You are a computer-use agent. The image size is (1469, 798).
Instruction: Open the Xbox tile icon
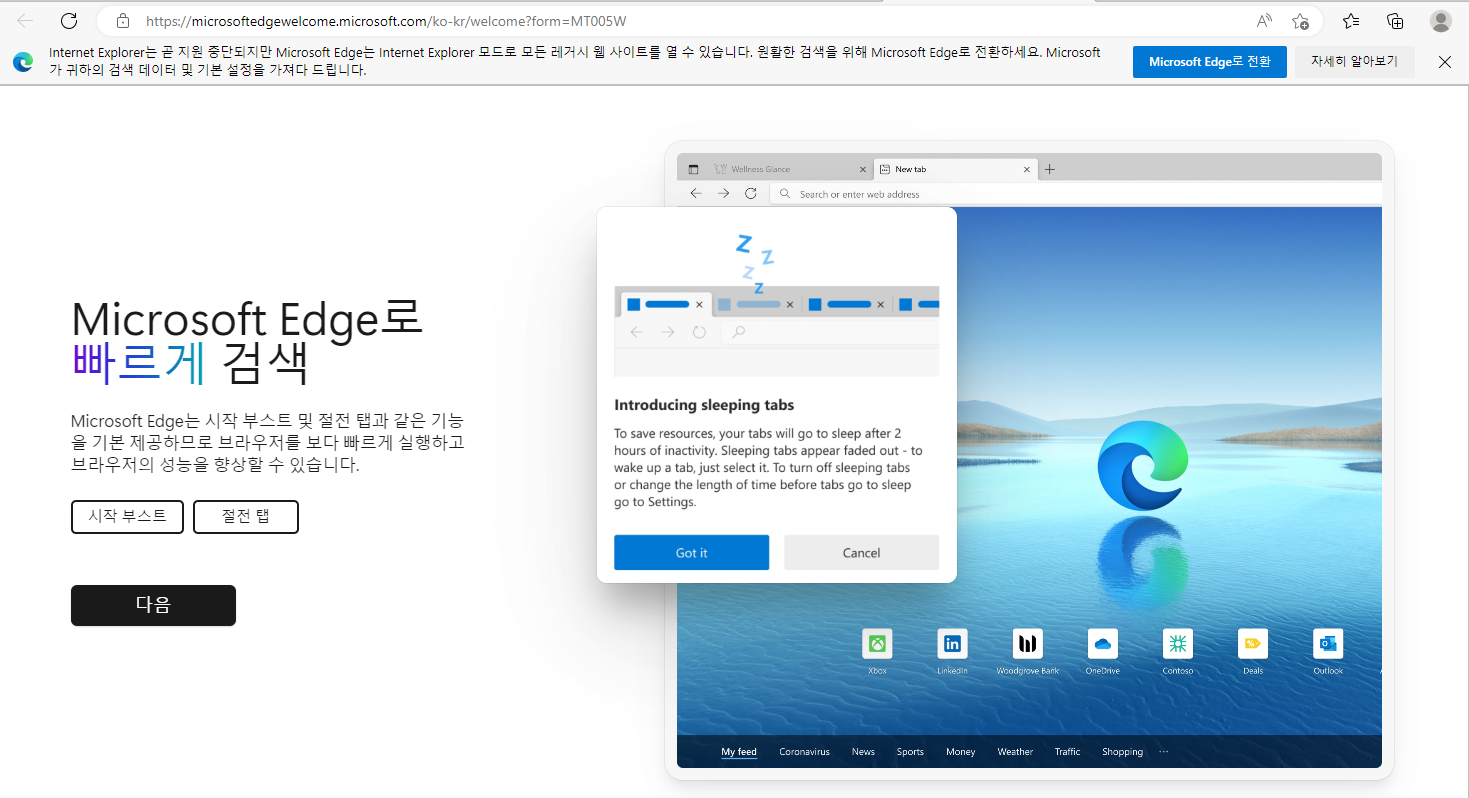(x=877, y=644)
